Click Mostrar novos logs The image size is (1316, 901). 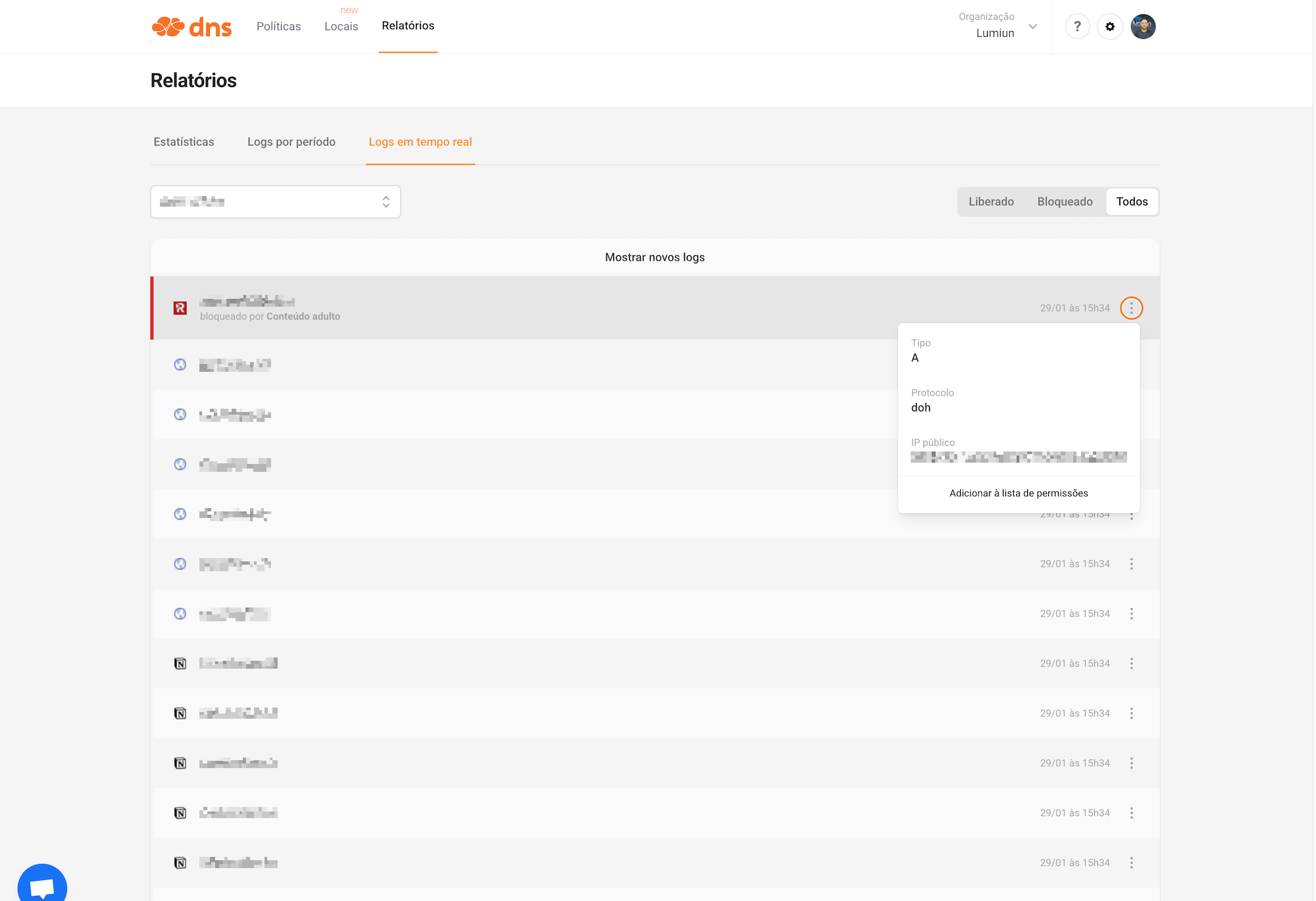click(x=655, y=257)
